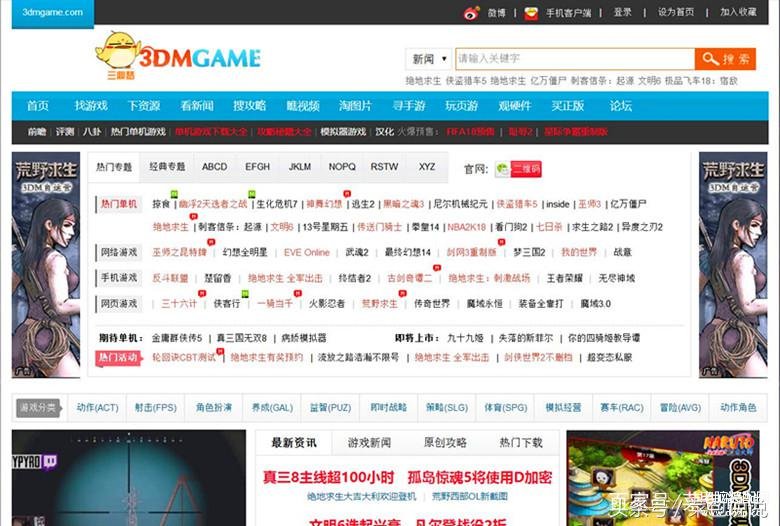
Task: Click the red 热门活动 tag
Action: 118,357
